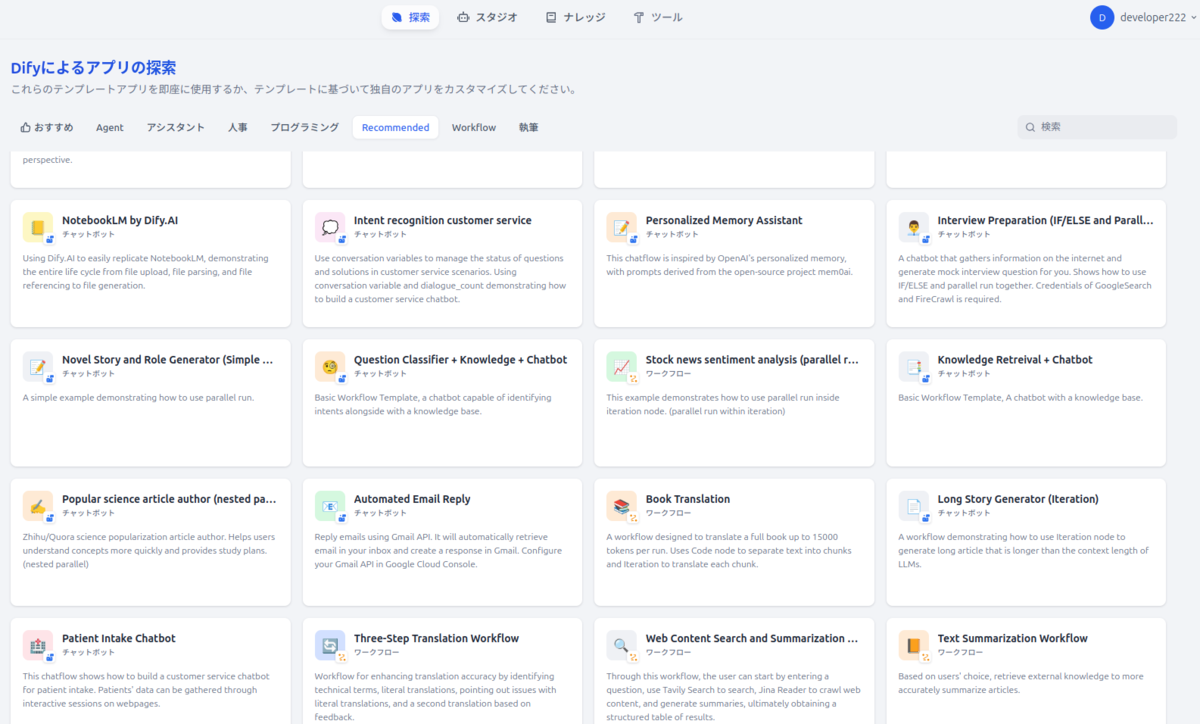Open the Knowledge Retreival + Chatbot title
This screenshot has width=1200, height=724.
click(x=1015, y=359)
